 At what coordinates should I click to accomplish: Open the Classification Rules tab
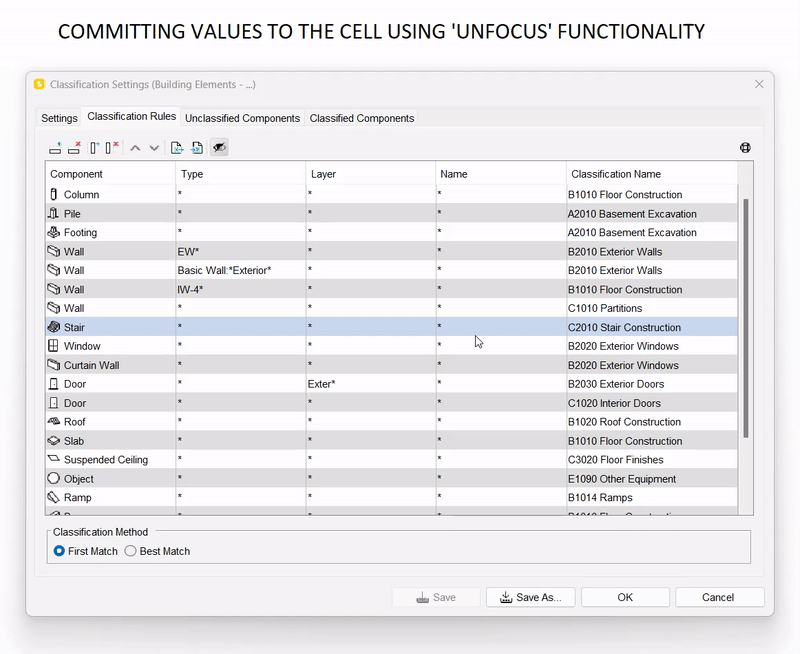pos(132,116)
